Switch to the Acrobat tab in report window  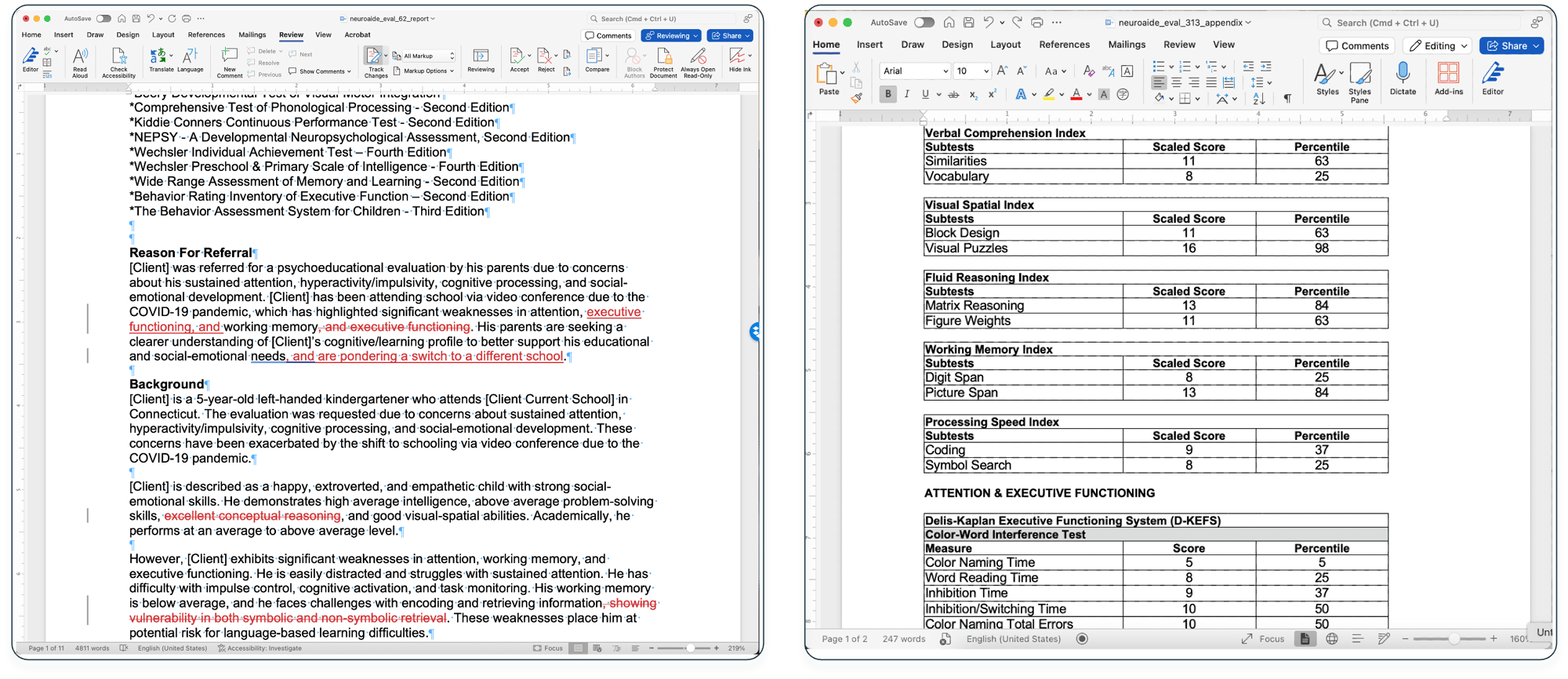click(358, 34)
